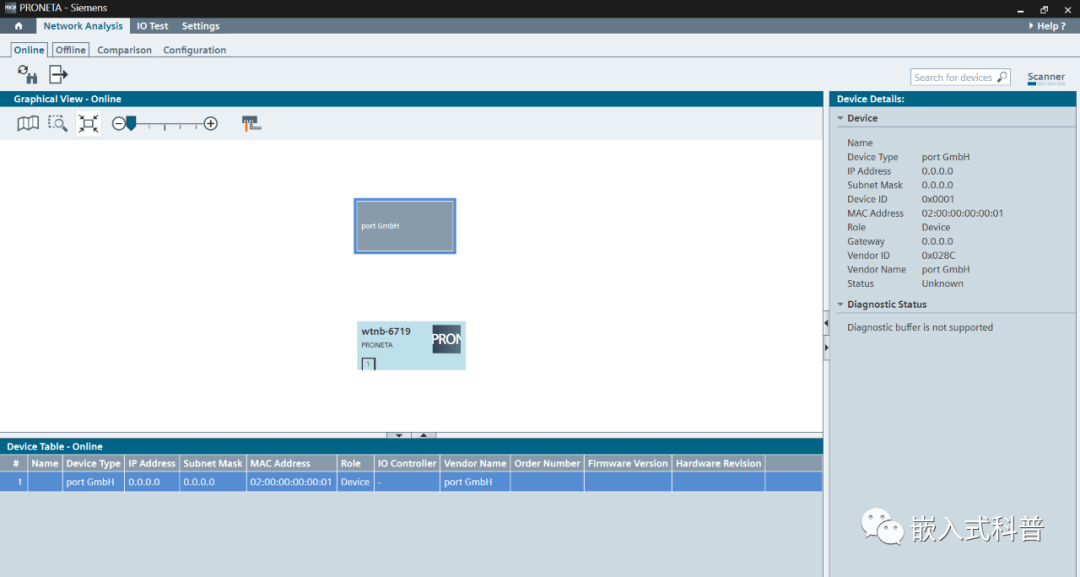The height and width of the screenshot is (577, 1080).
Task: Select the port GmbH device node
Action: [x=405, y=226]
